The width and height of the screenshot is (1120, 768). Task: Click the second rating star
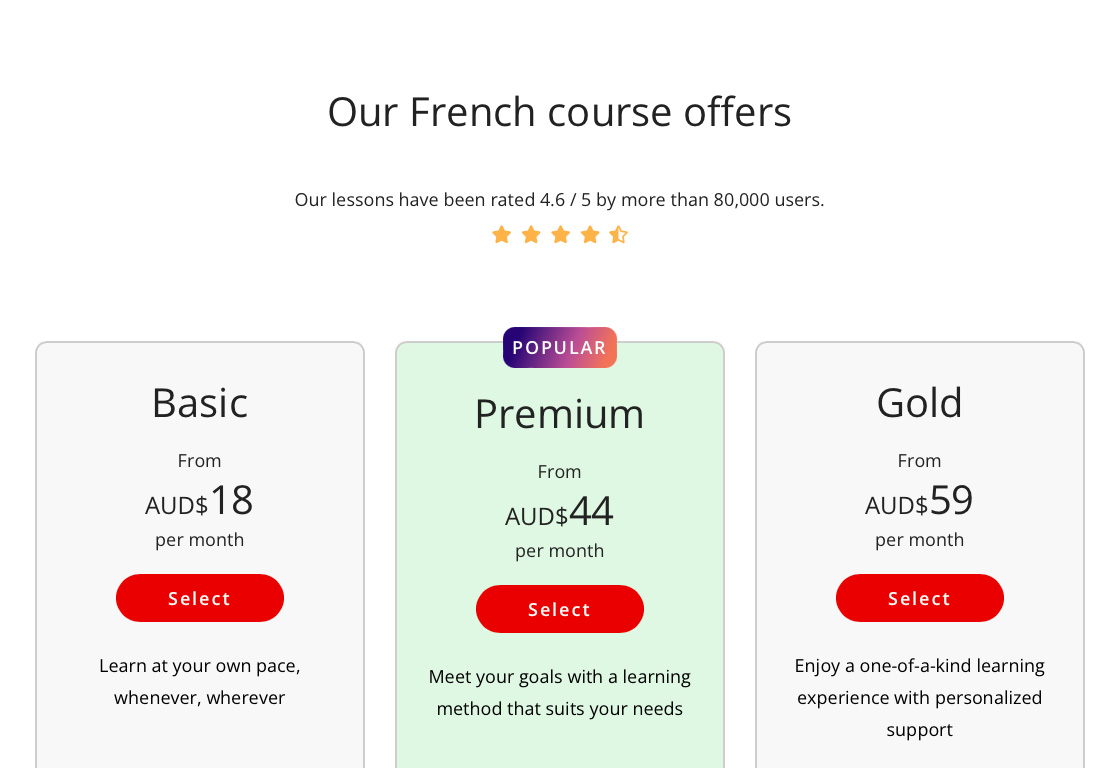[531, 235]
